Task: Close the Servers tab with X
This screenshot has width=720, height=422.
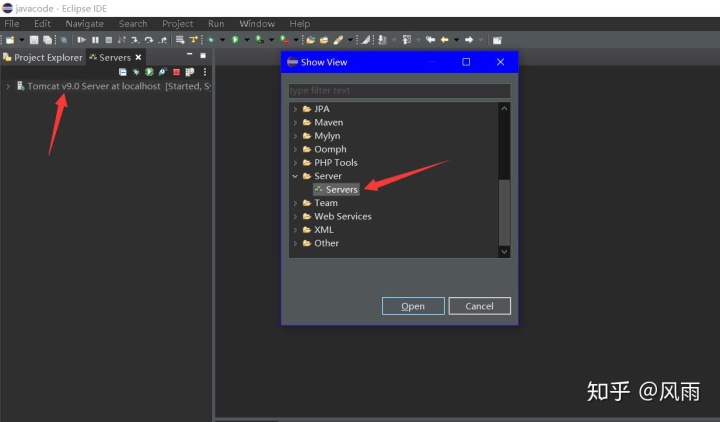Action: click(x=138, y=57)
